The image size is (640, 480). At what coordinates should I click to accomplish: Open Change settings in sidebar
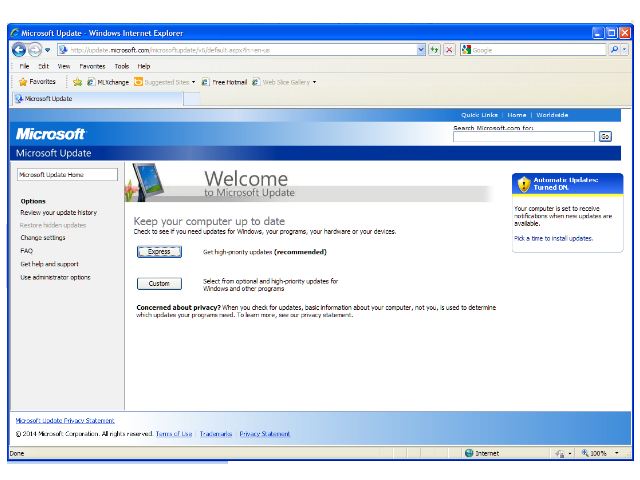[x=43, y=238]
